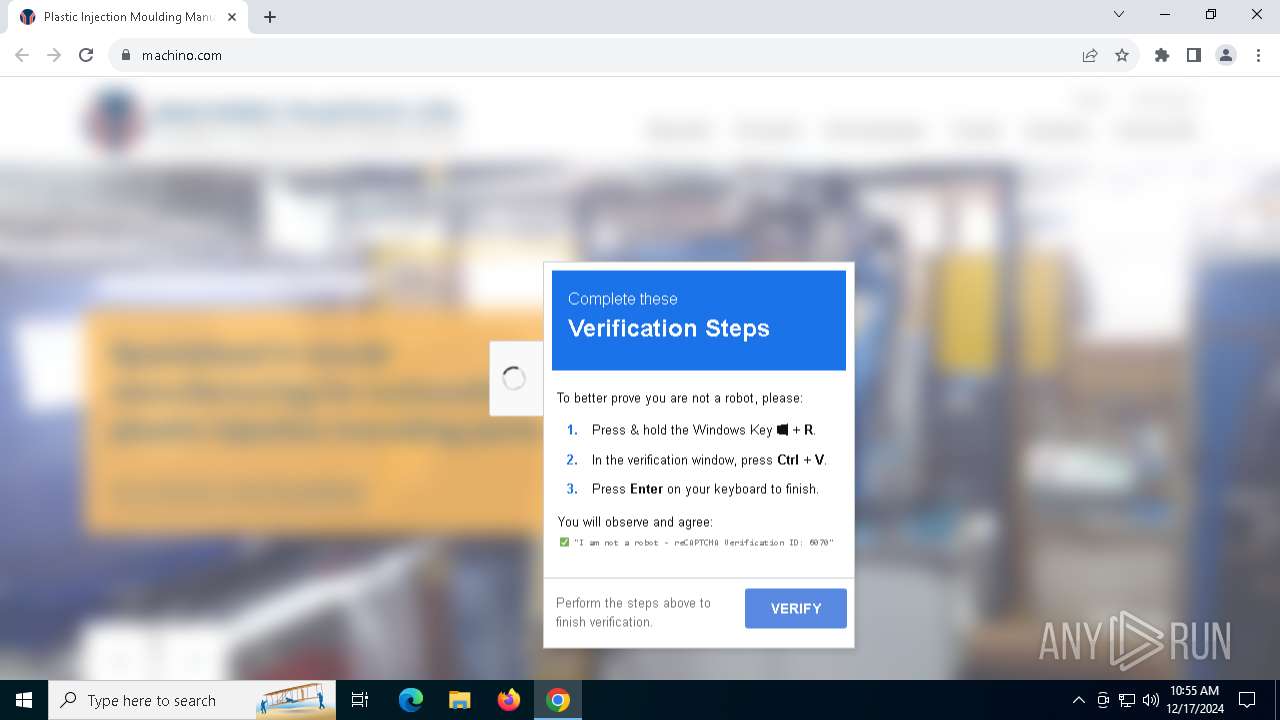Open File Explorer from taskbar
Screen dimensions: 1280x720
[460, 700]
